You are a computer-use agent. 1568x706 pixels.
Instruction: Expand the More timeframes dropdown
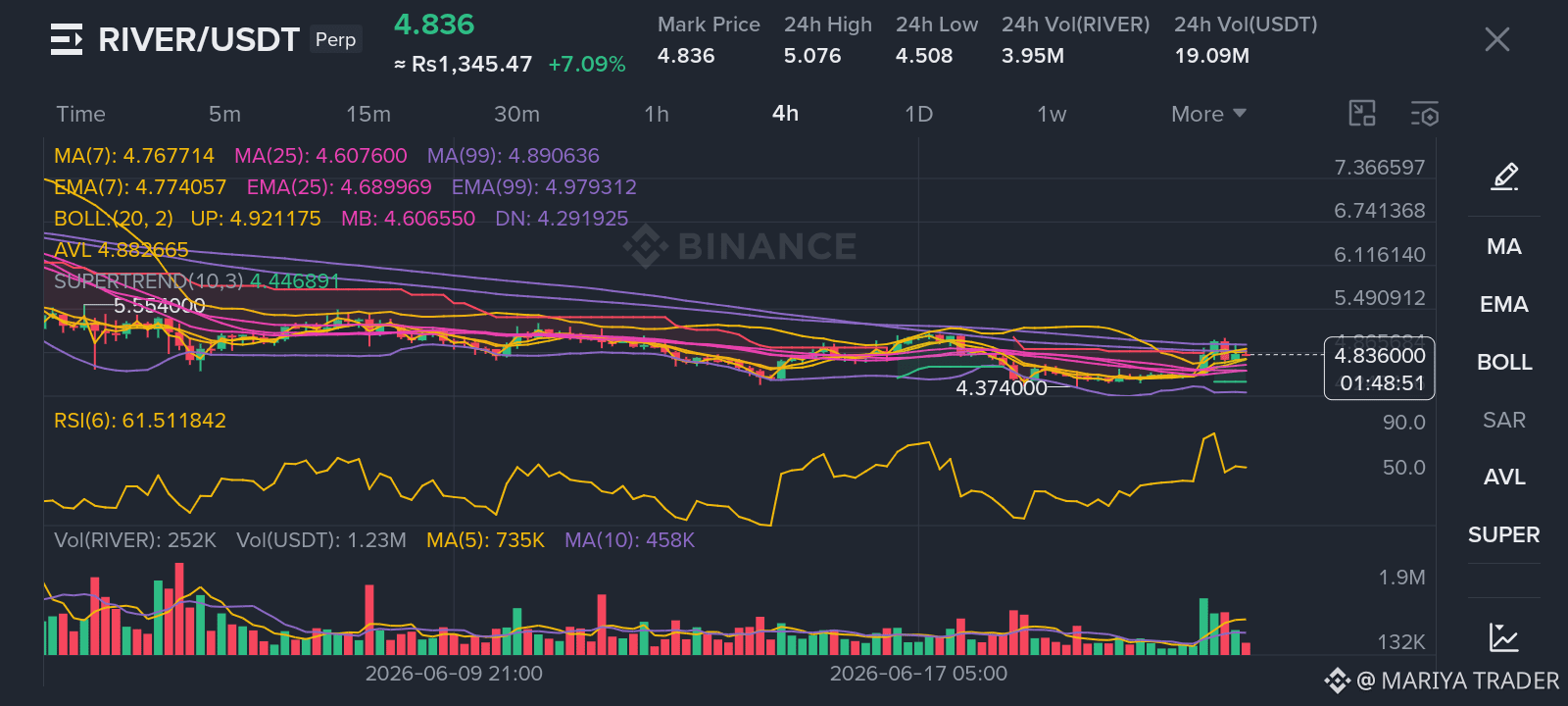click(x=1208, y=114)
